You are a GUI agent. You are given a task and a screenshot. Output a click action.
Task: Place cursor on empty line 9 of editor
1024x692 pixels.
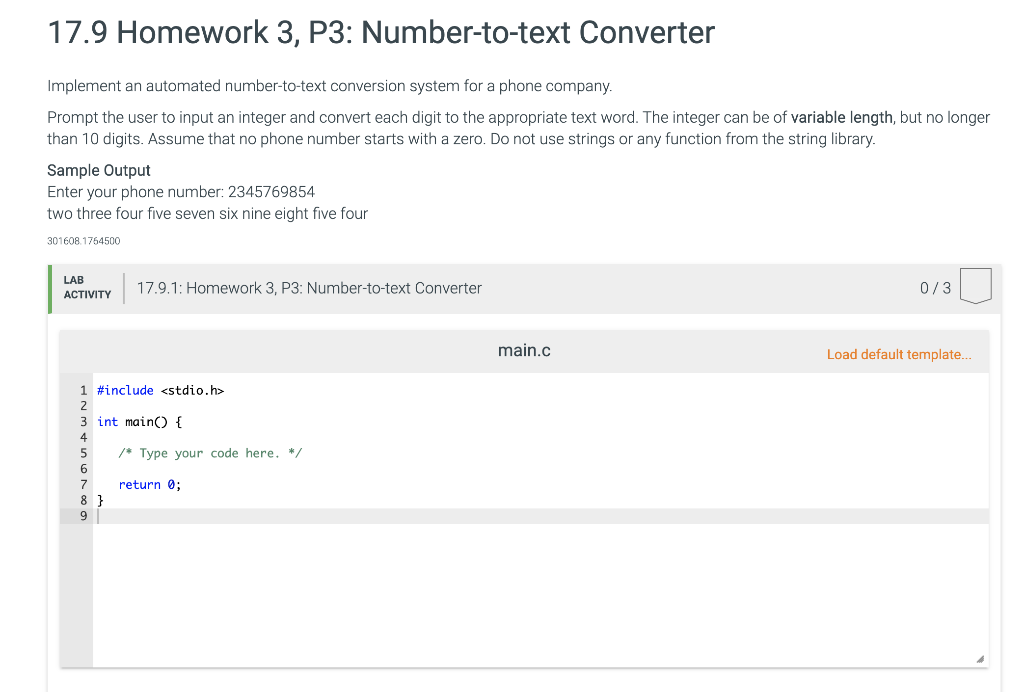[541, 516]
